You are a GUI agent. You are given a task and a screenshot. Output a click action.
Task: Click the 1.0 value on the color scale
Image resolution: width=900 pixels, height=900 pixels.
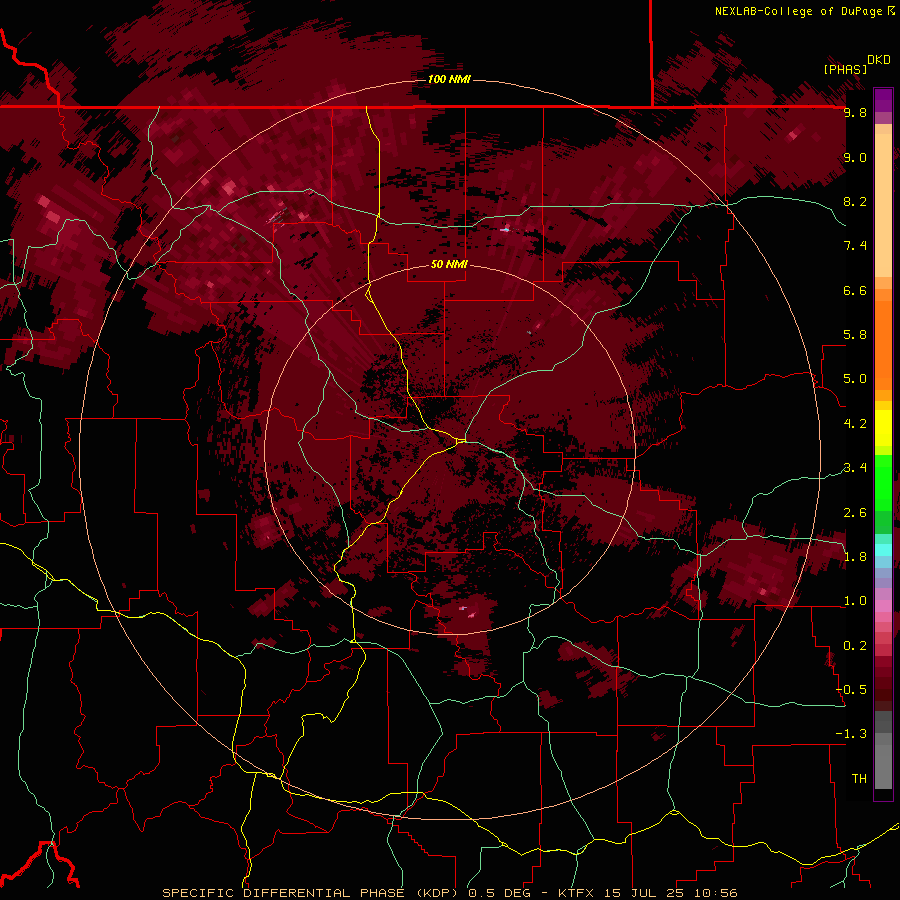(x=855, y=601)
